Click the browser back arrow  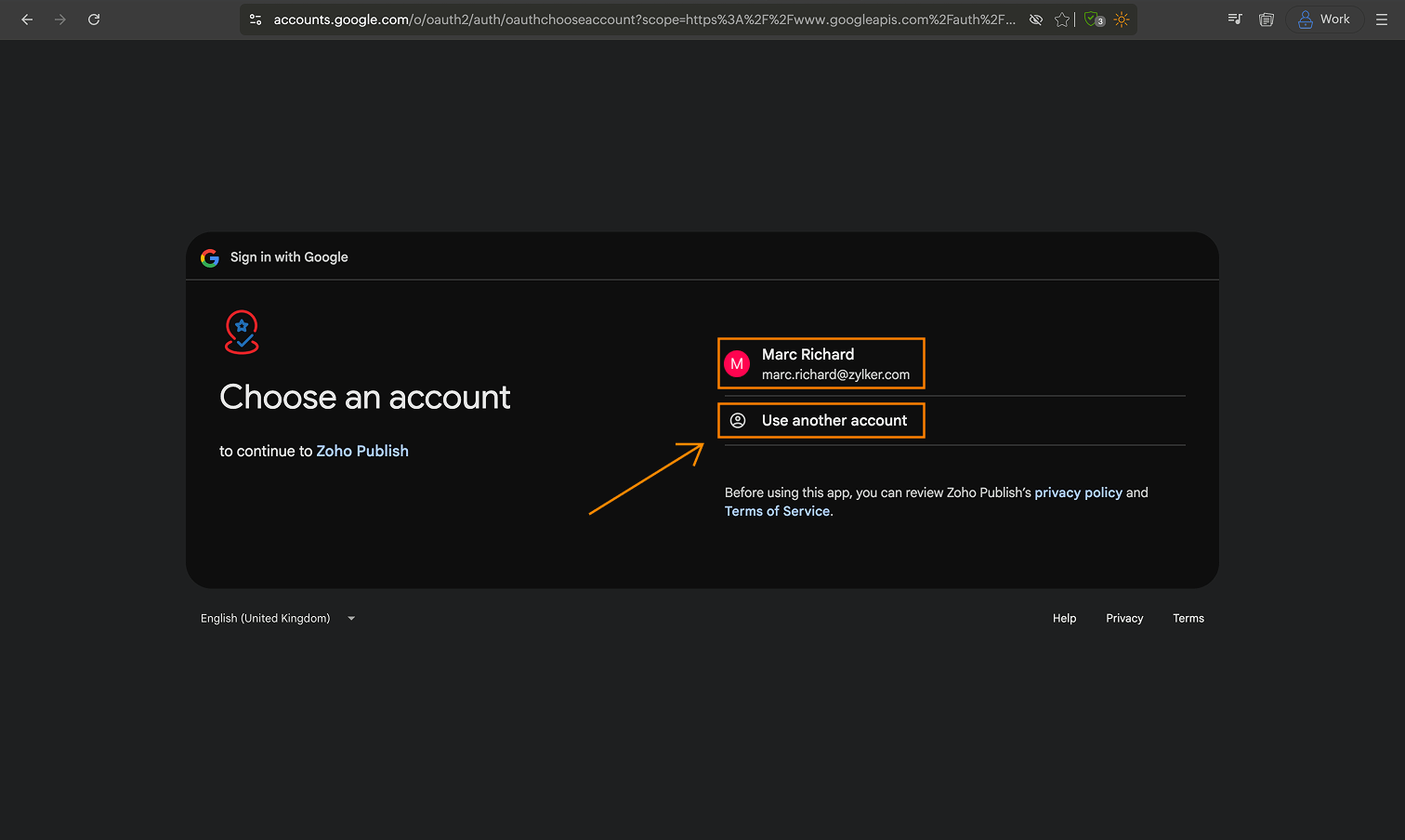(x=27, y=20)
